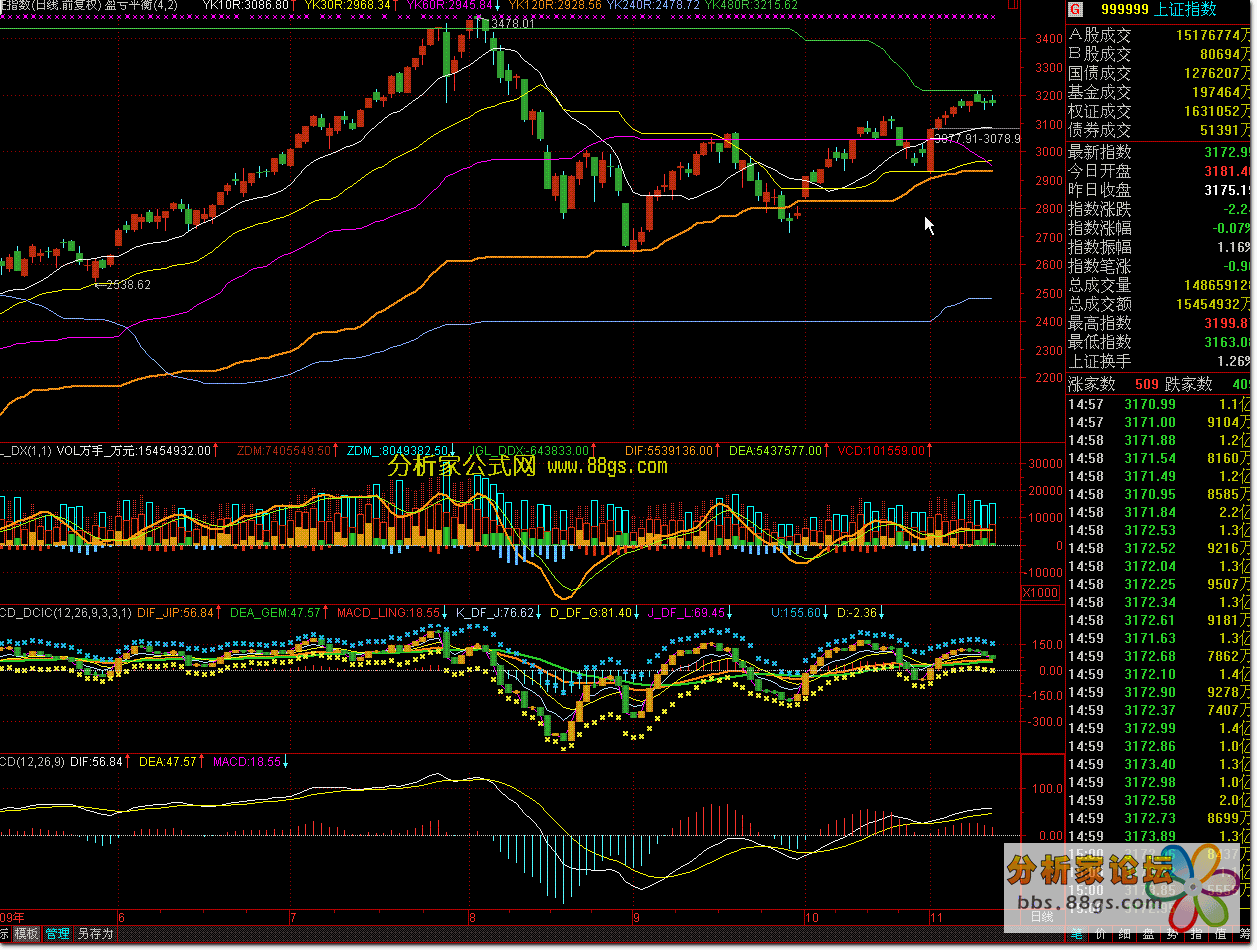
Task: Click the 2538.62 low price label
Action: click(130, 284)
